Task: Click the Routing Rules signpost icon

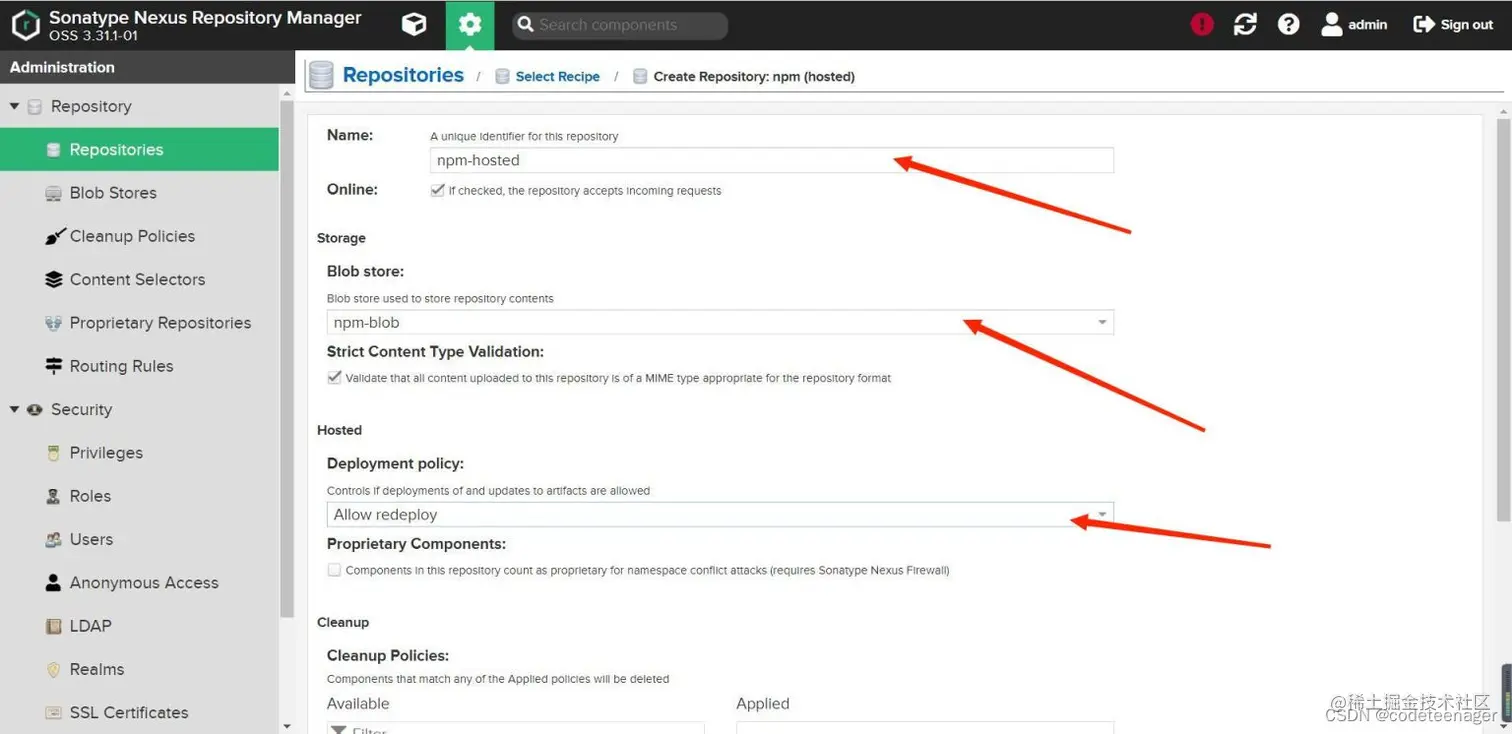Action: 54,366
